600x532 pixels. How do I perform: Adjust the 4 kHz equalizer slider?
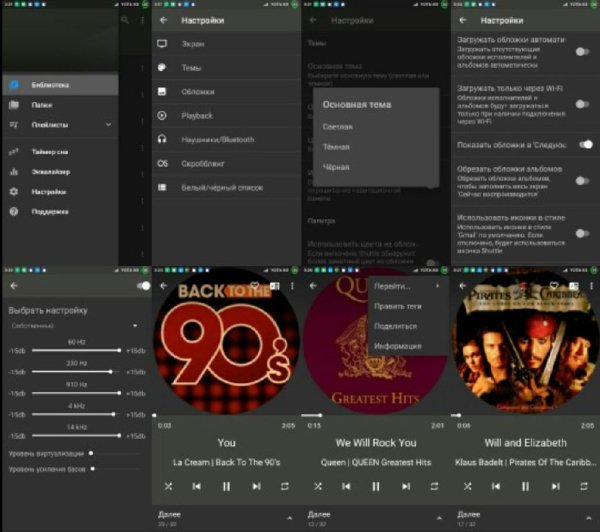coord(77,415)
